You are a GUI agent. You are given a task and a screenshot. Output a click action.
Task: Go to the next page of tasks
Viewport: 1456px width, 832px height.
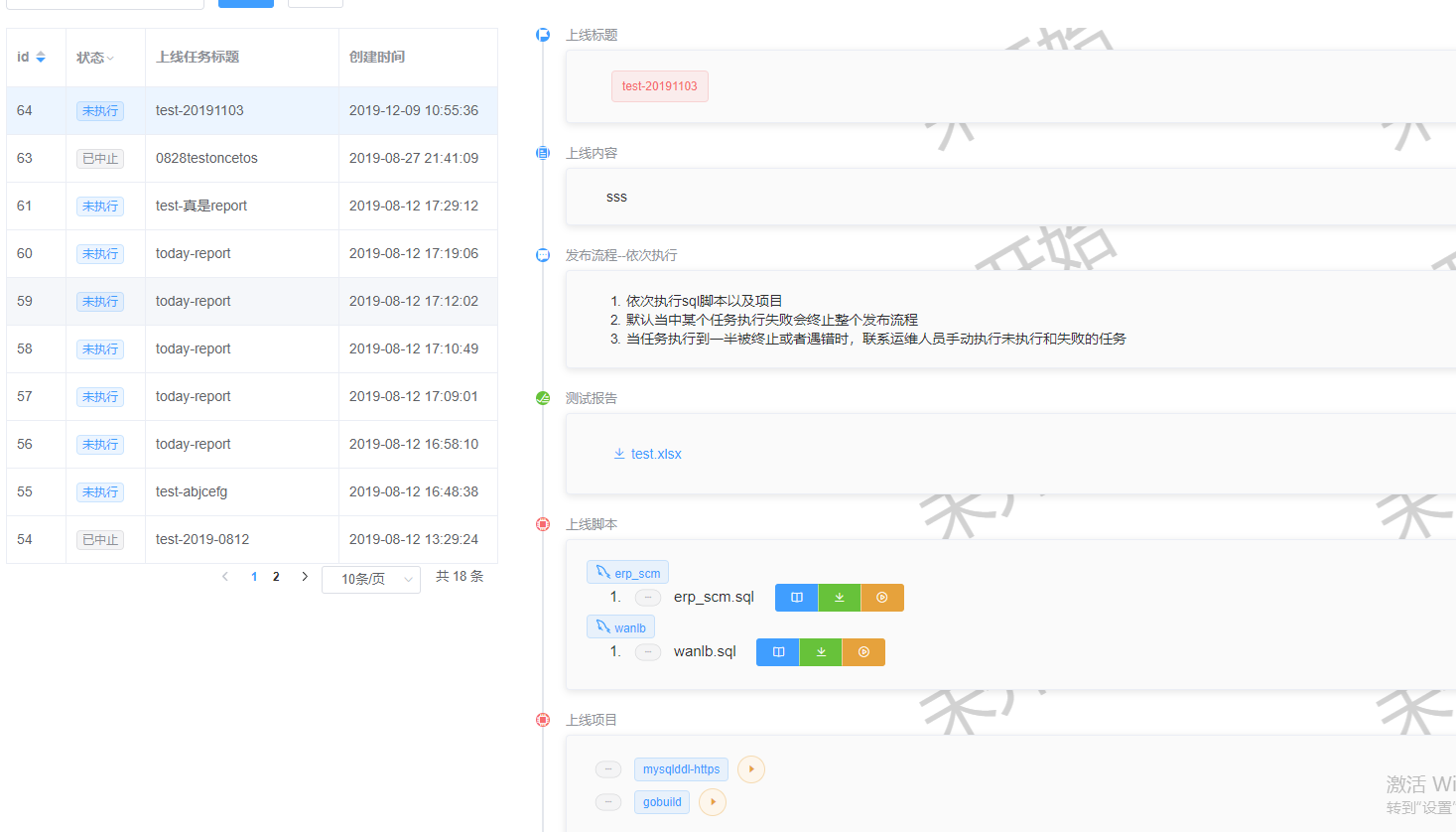(x=305, y=577)
